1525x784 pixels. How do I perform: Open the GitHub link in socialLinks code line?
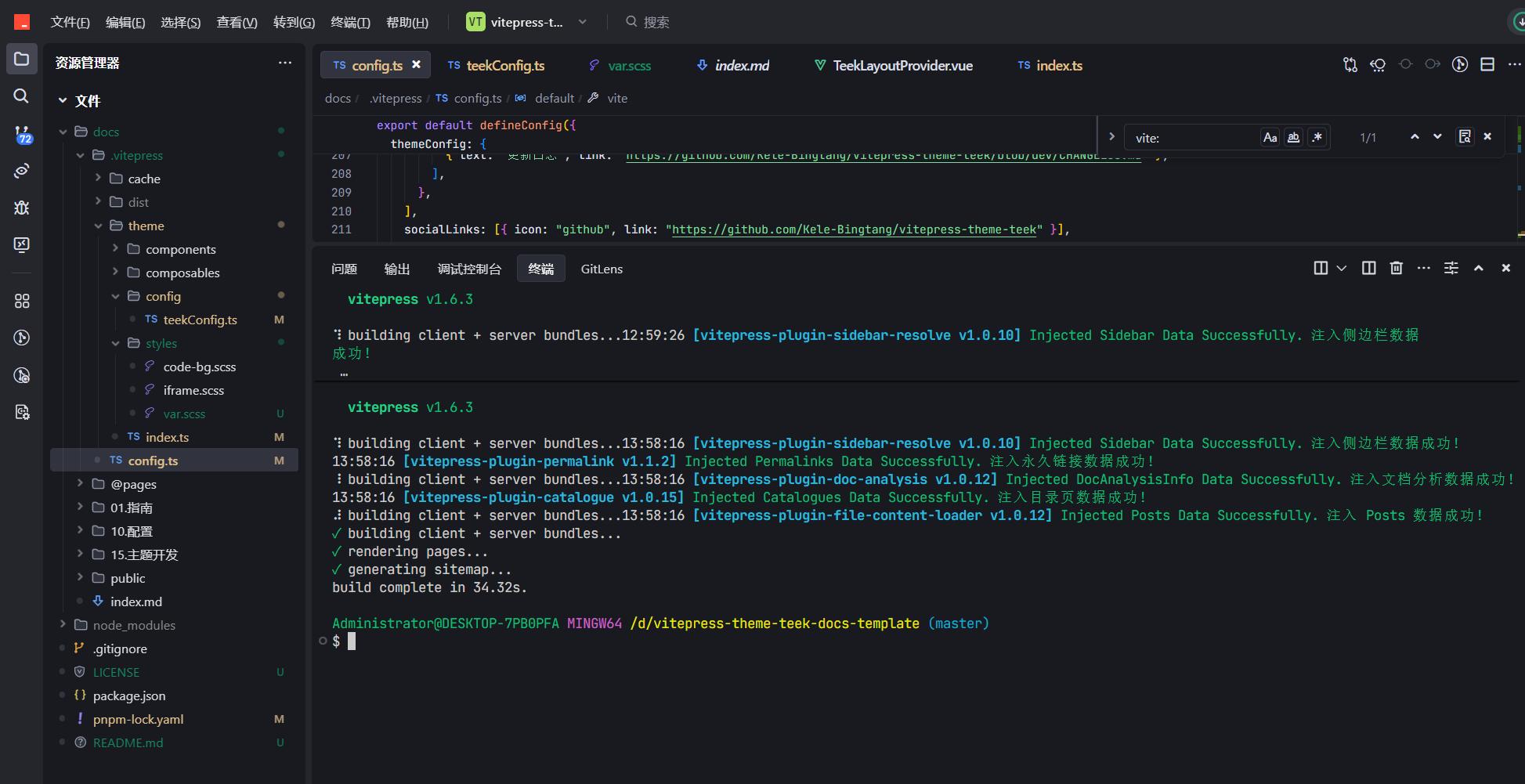tap(854, 229)
